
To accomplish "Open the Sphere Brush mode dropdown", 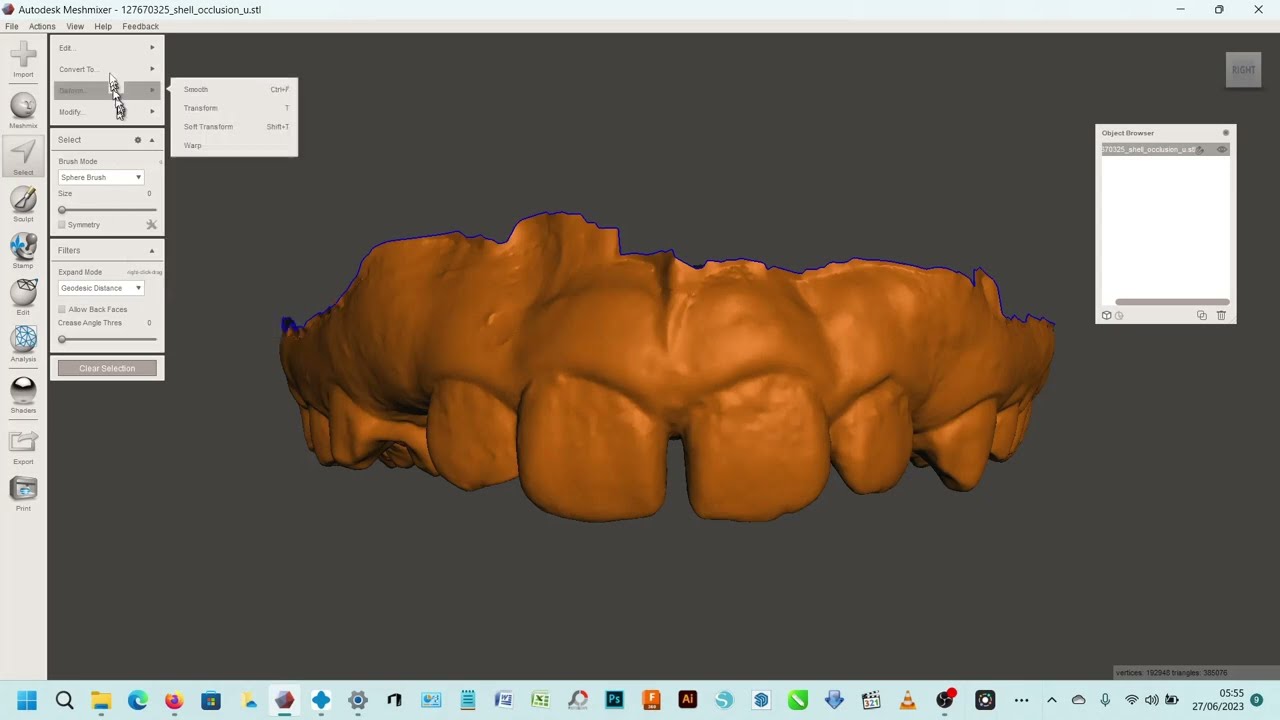I will 101,177.
